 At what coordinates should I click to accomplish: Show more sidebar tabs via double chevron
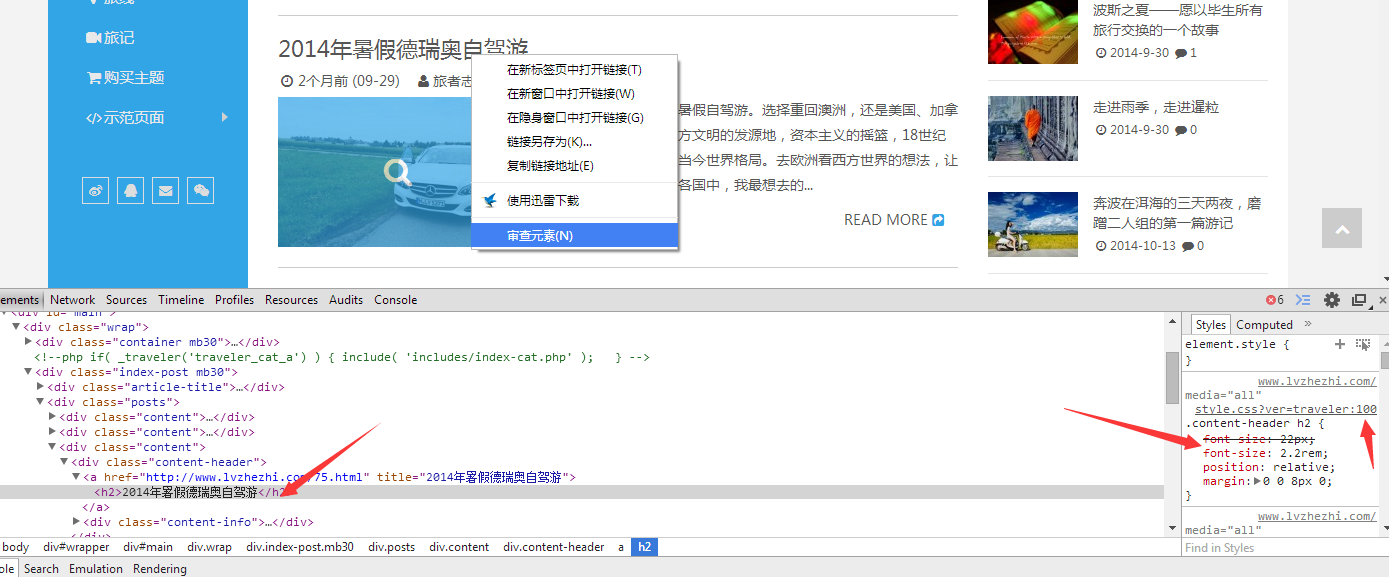(1308, 324)
